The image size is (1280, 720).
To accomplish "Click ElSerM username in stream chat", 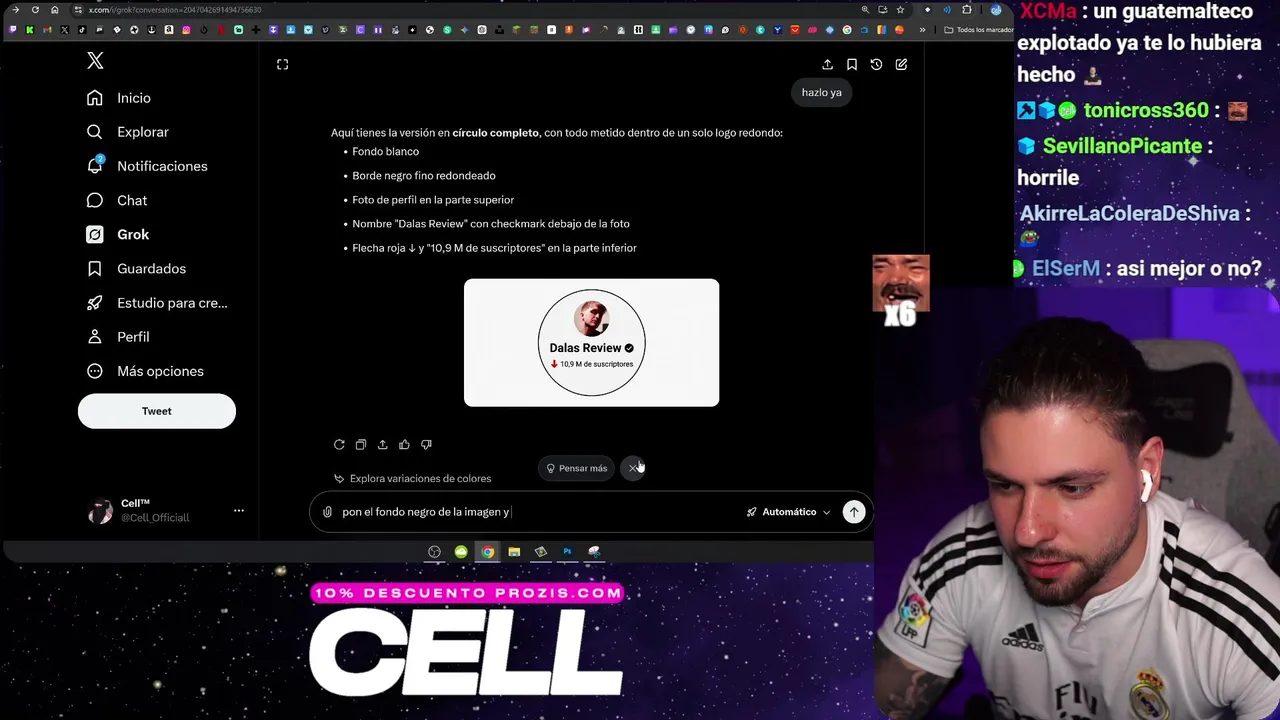I will tap(1065, 269).
